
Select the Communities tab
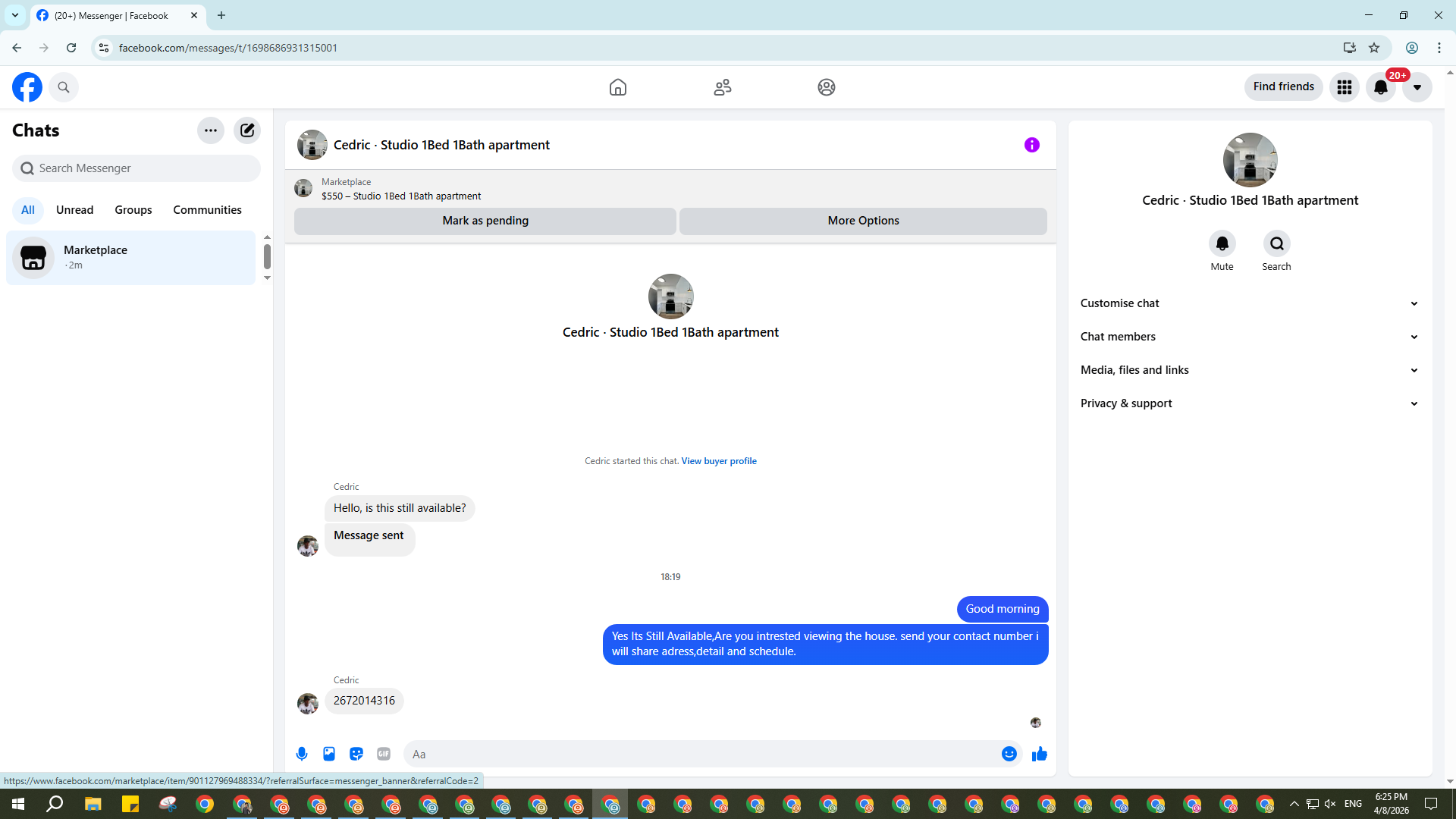[207, 210]
